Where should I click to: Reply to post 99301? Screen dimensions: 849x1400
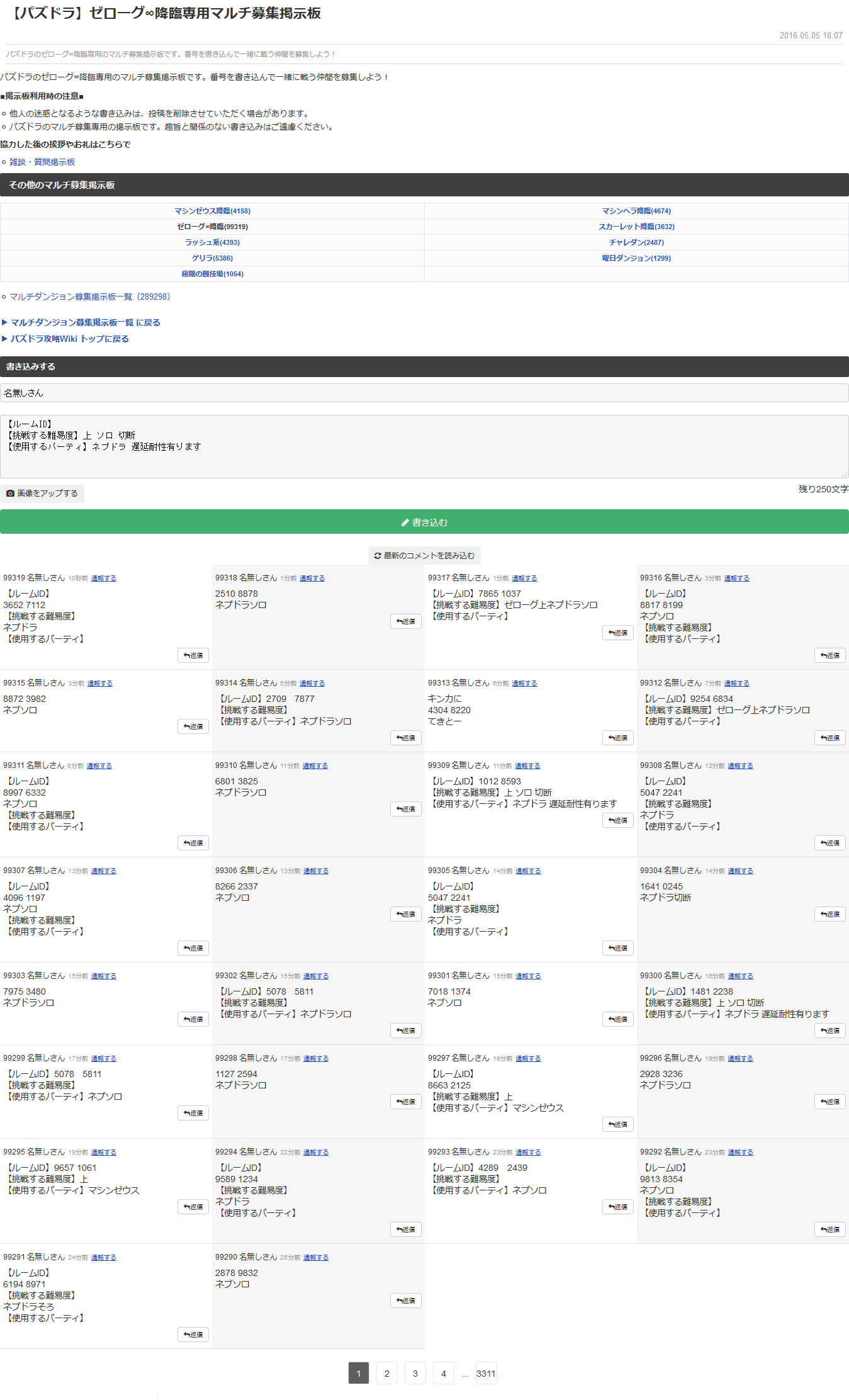[618, 1019]
